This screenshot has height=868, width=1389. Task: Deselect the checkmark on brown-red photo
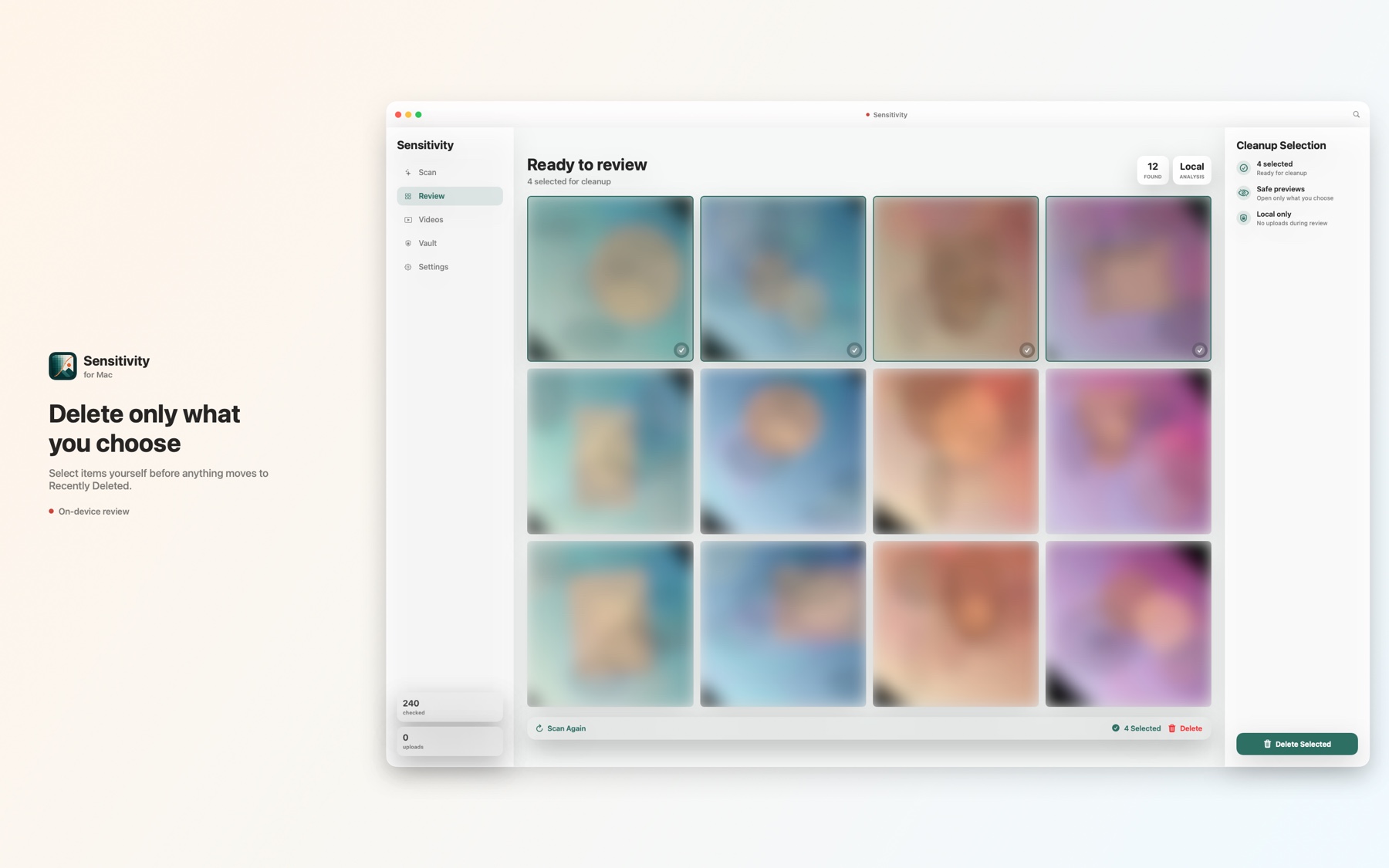(1027, 350)
